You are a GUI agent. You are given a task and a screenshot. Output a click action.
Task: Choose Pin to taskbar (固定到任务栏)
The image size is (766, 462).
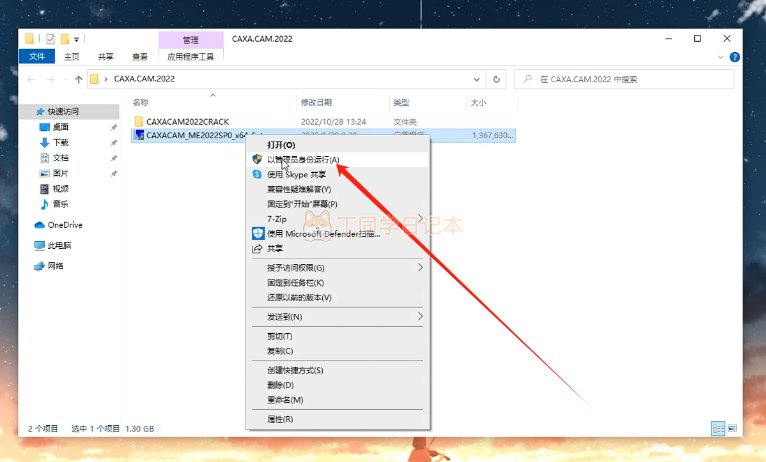click(338, 283)
